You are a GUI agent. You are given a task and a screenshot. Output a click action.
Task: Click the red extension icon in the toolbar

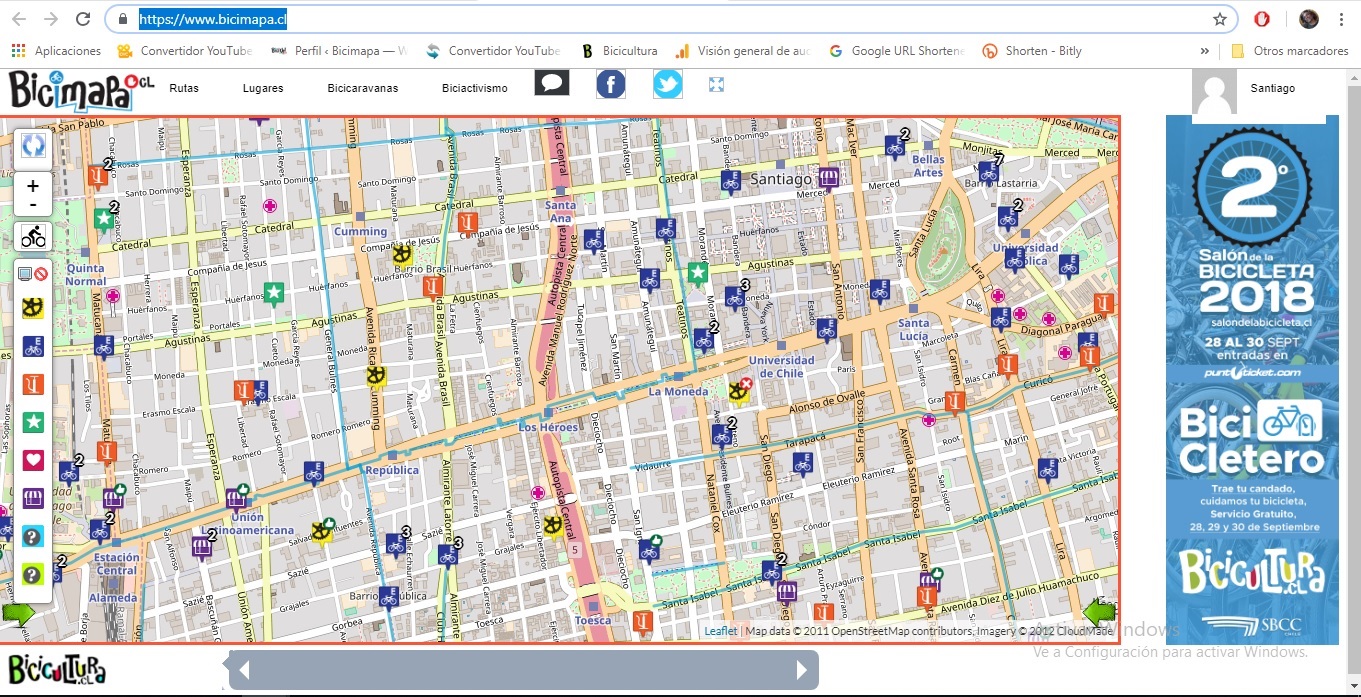pos(1263,19)
